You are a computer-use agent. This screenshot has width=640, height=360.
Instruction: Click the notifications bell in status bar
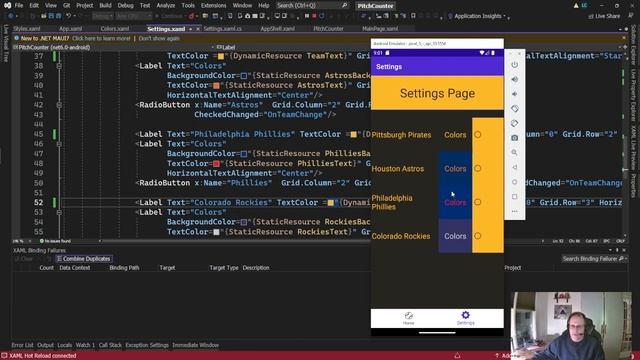tap(457, 356)
